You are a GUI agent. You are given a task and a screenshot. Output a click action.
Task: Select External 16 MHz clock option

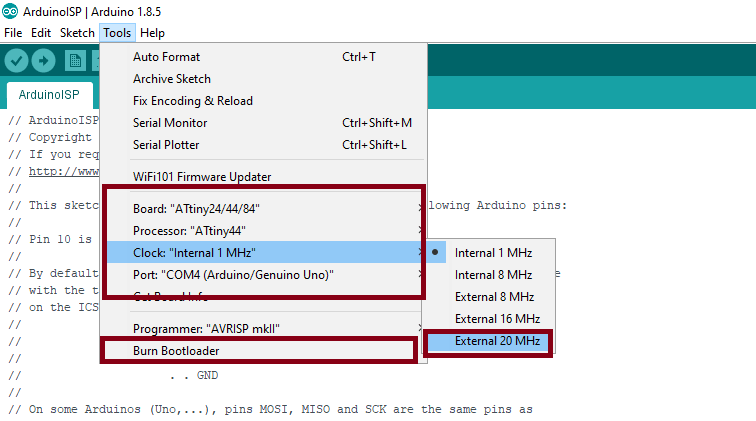point(491,319)
